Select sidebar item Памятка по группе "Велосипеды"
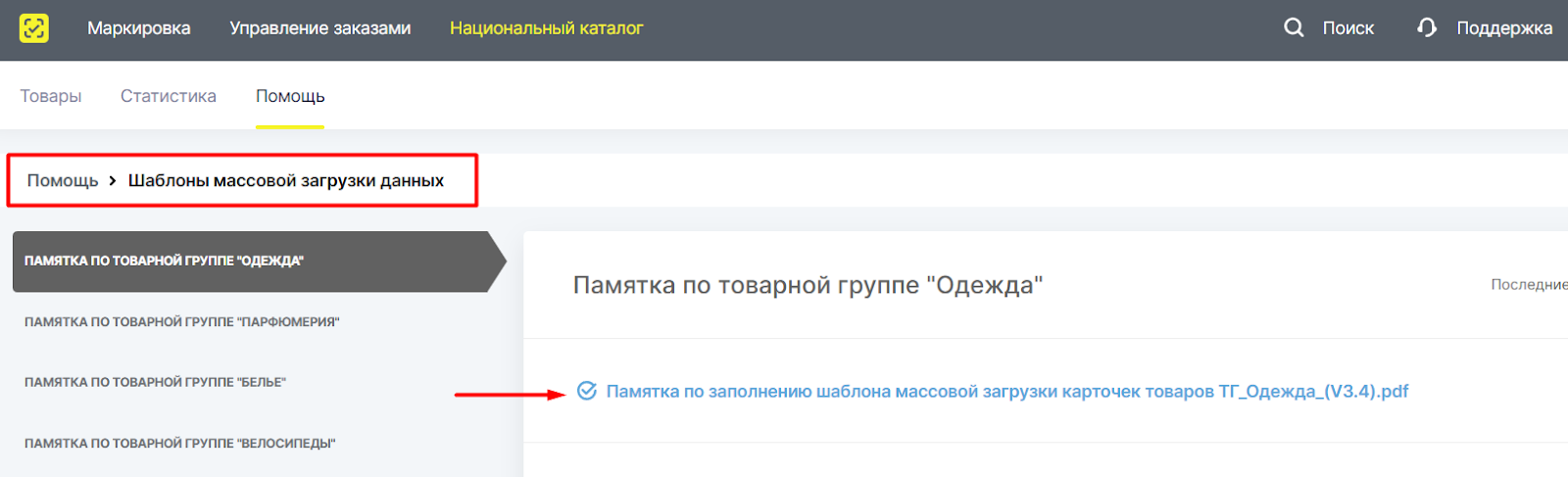The height and width of the screenshot is (477, 1568). click(x=180, y=443)
